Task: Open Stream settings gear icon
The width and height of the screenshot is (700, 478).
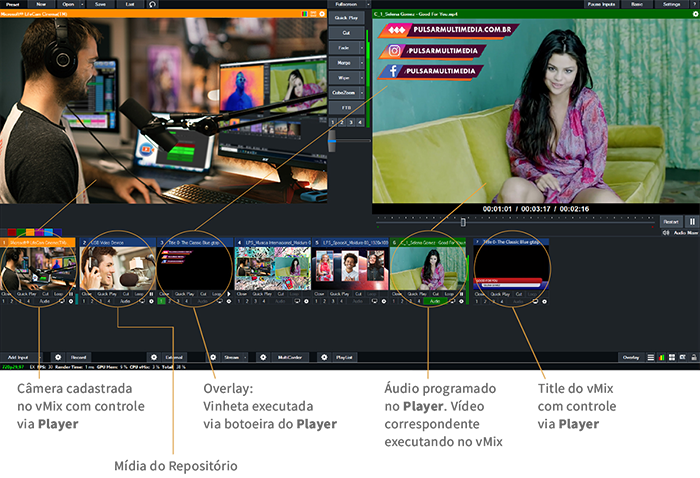Action: (213, 357)
